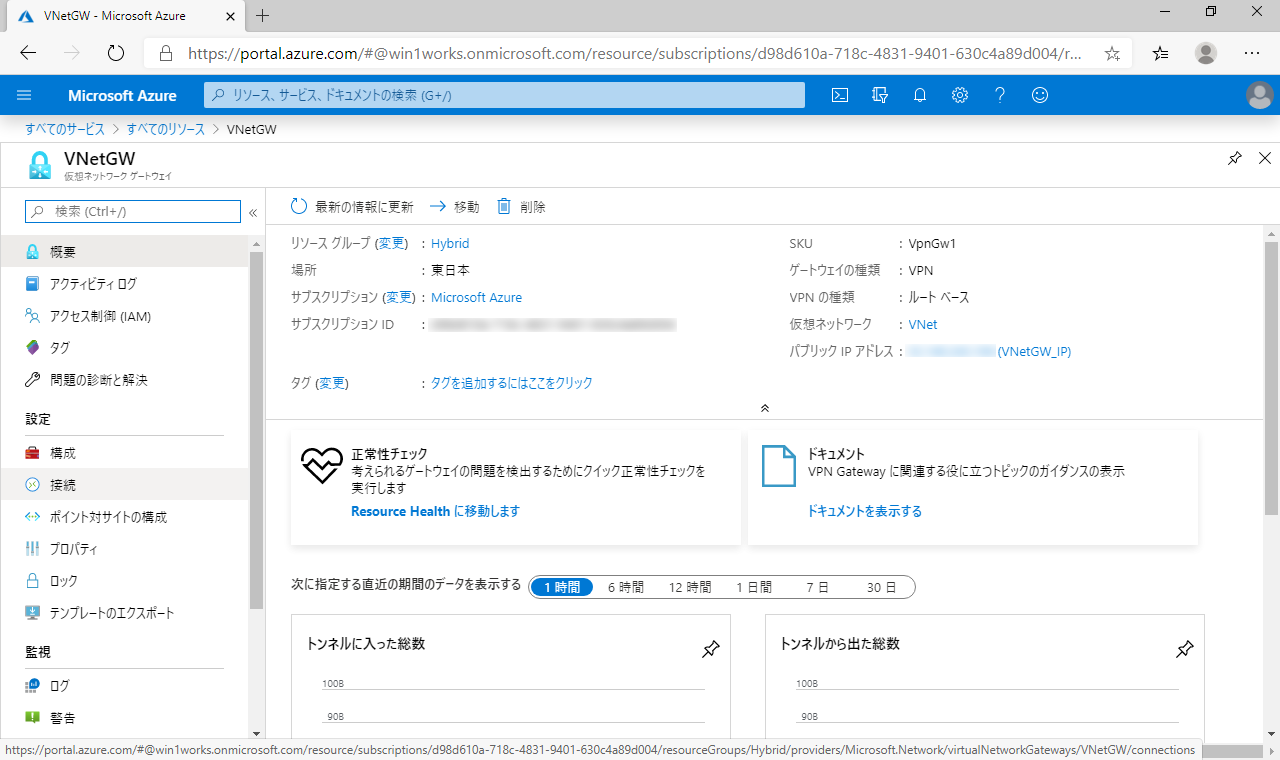Open 接続 under 設定
1280x760 pixels.
pos(124,485)
